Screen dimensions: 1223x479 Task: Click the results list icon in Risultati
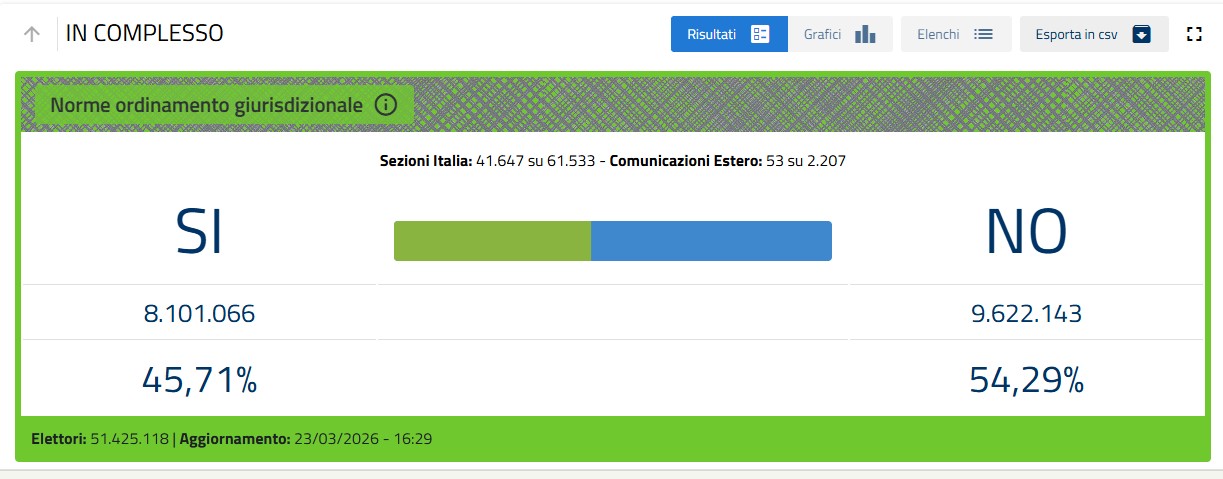tap(760, 34)
